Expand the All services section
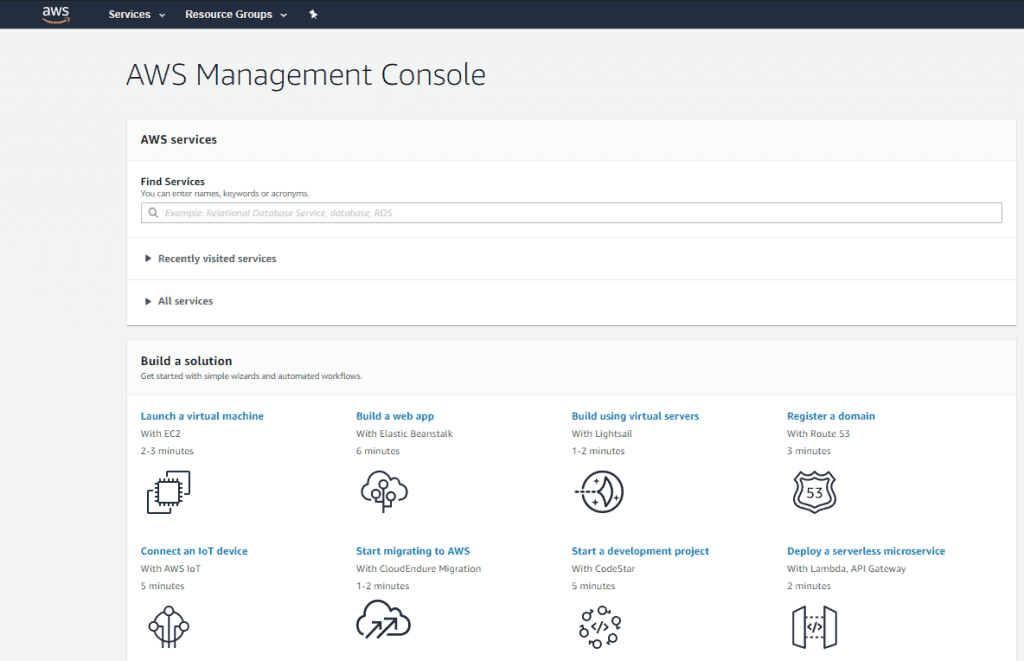This screenshot has width=1024, height=661. [x=179, y=301]
